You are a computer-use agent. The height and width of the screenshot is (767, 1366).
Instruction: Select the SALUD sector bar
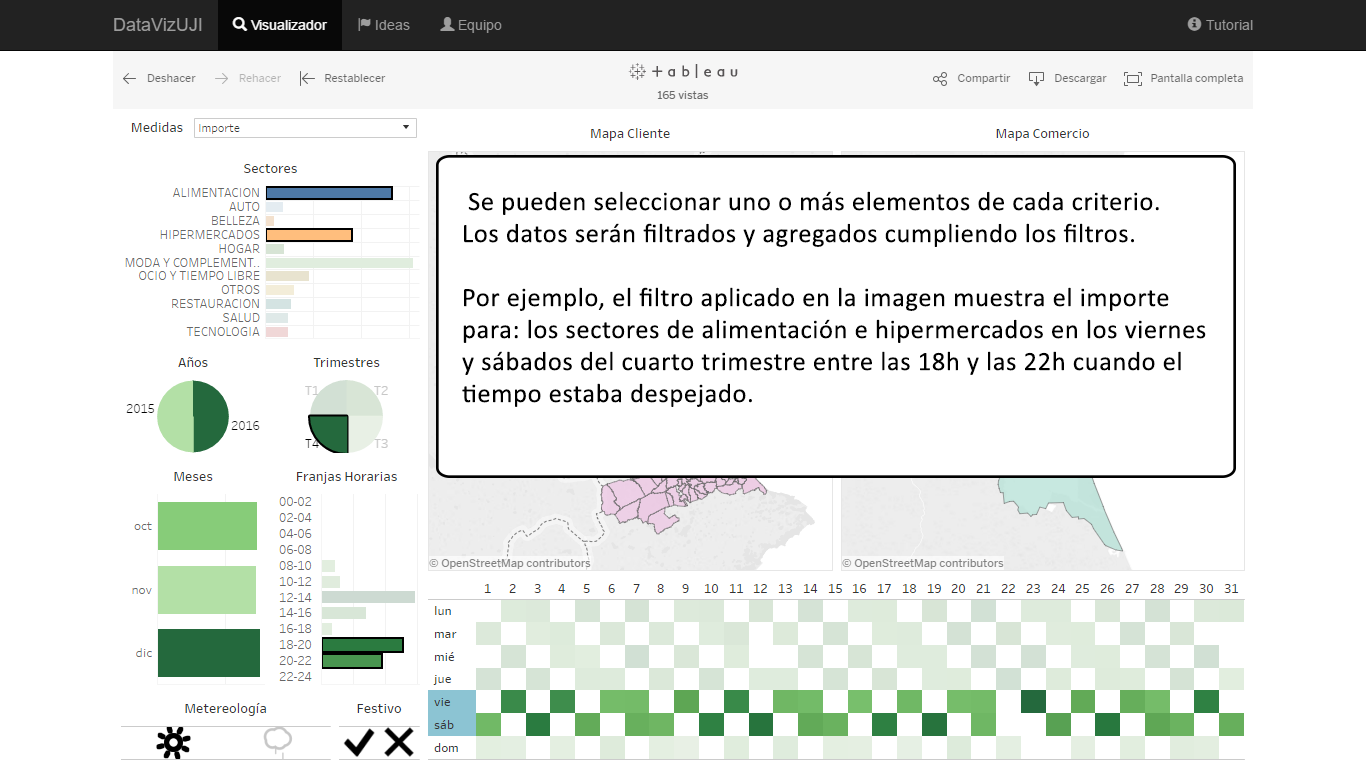tap(276, 318)
